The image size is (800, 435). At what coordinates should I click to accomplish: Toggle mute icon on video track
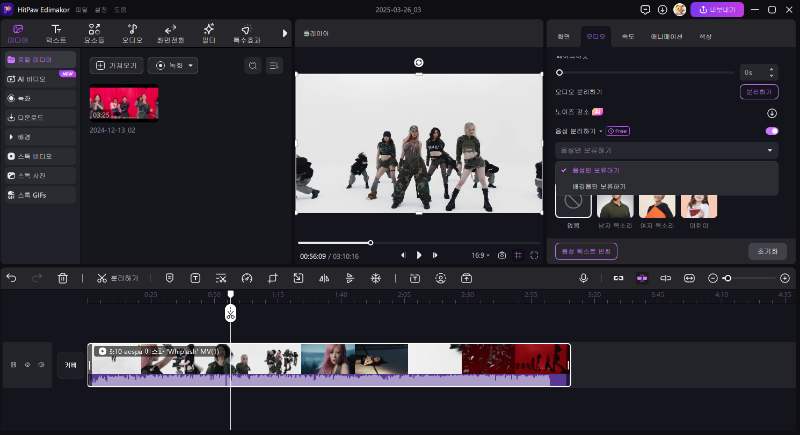[42, 365]
